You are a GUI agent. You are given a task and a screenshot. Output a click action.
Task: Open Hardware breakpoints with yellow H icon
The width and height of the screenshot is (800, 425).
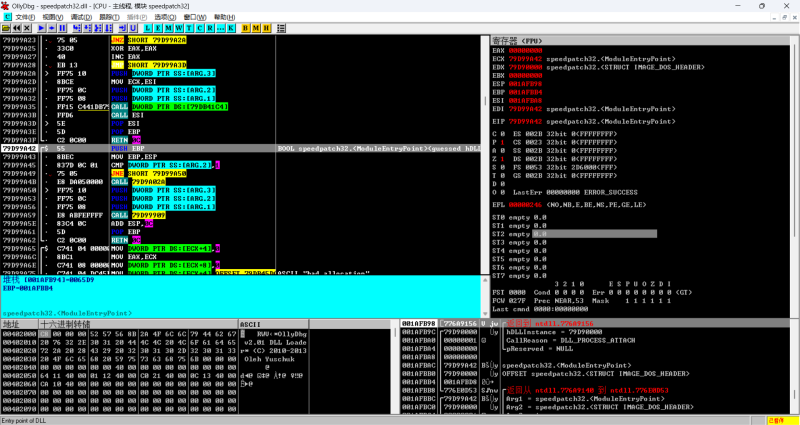pos(266,28)
